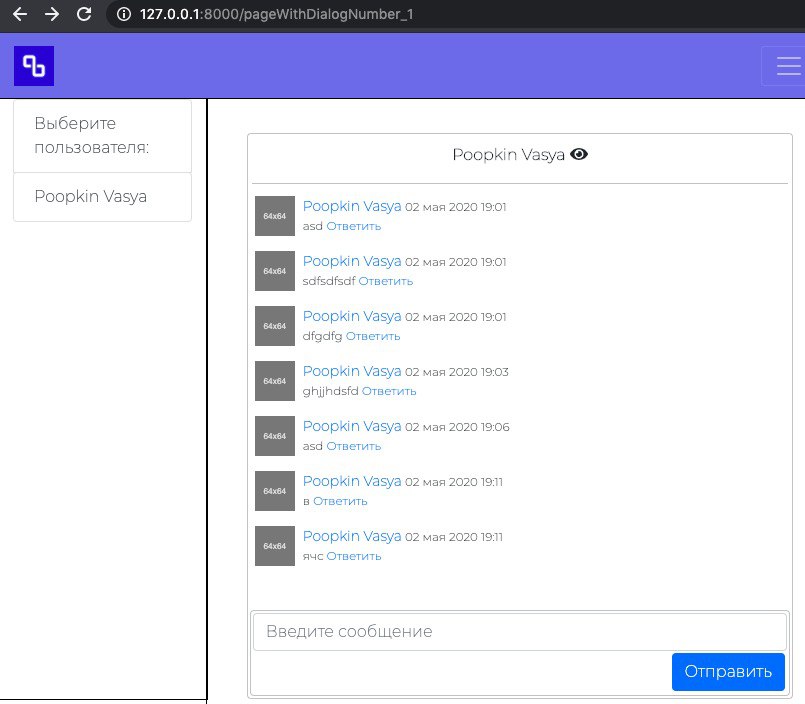The height and width of the screenshot is (704, 805).
Task: Click Ответить on the 'sdfsdfsdf' message
Action: [386, 281]
